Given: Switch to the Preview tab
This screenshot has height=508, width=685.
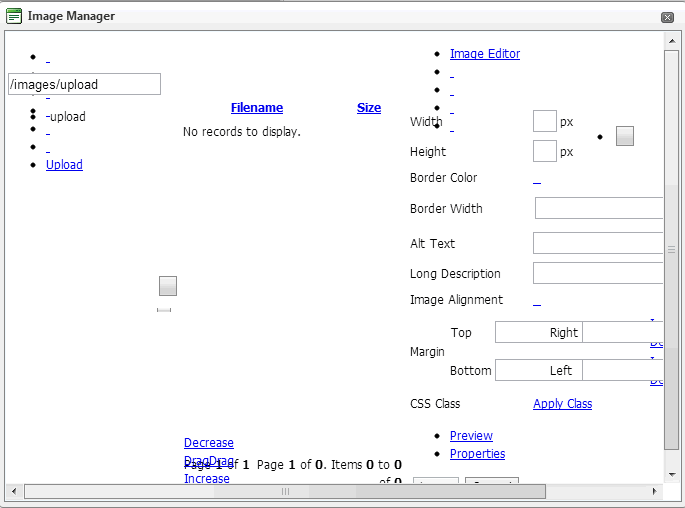Looking at the screenshot, I should click(471, 436).
